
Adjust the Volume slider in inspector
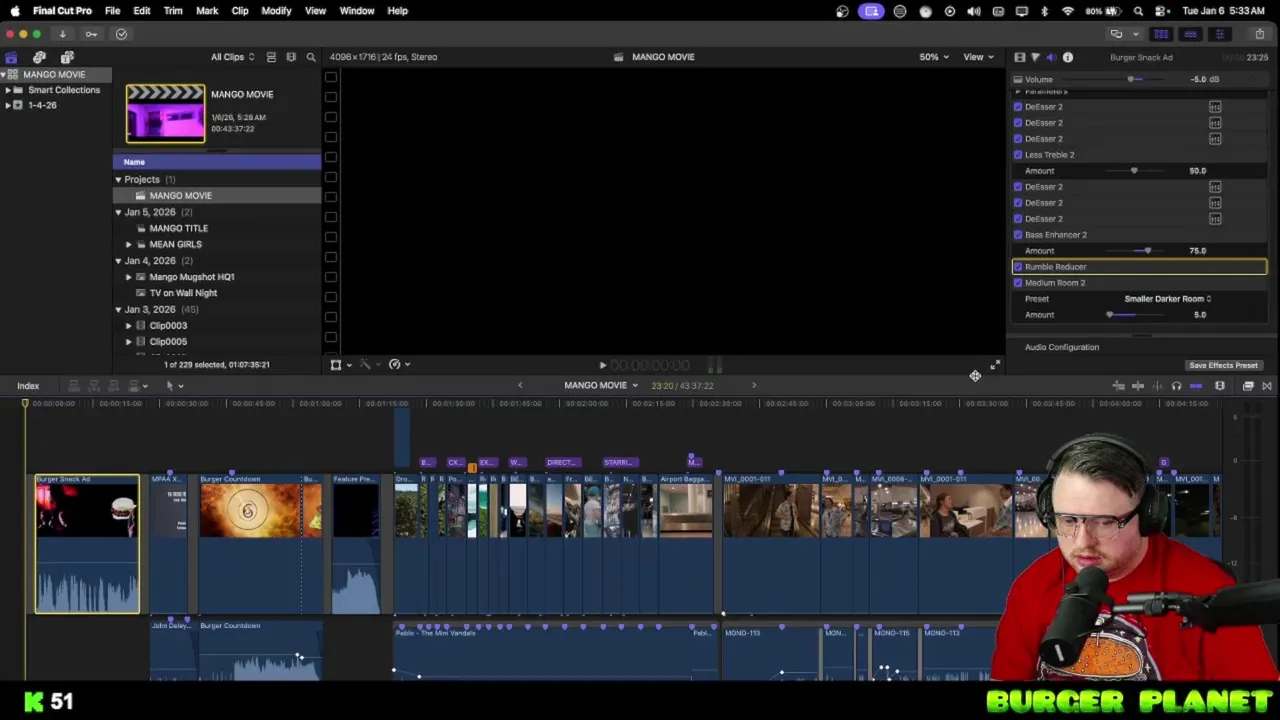coord(1131,79)
